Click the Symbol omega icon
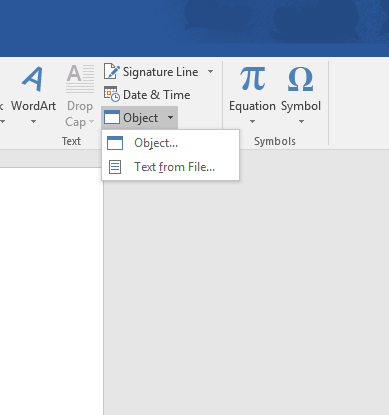The width and height of the screenshot is (389, 415). tap(300, 79)
